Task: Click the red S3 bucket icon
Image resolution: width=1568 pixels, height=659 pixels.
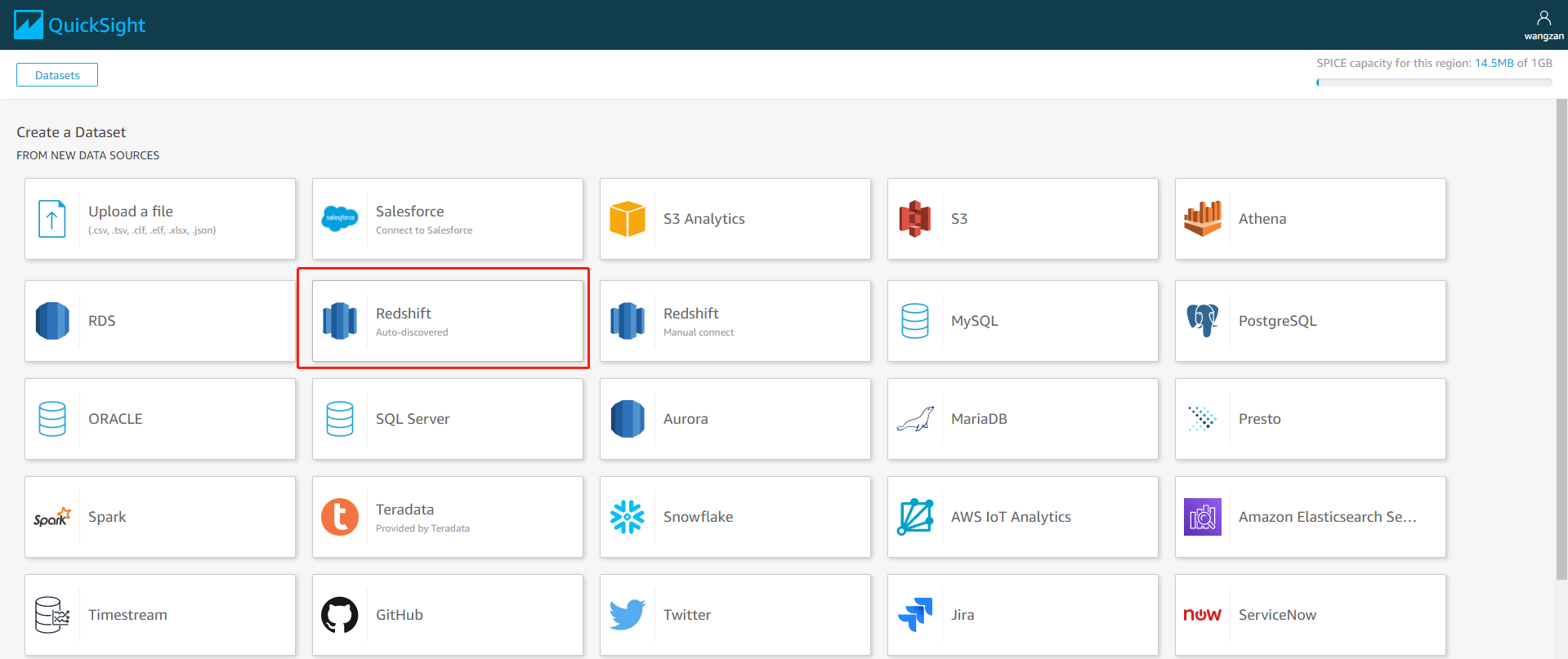Action: [915, 219]
